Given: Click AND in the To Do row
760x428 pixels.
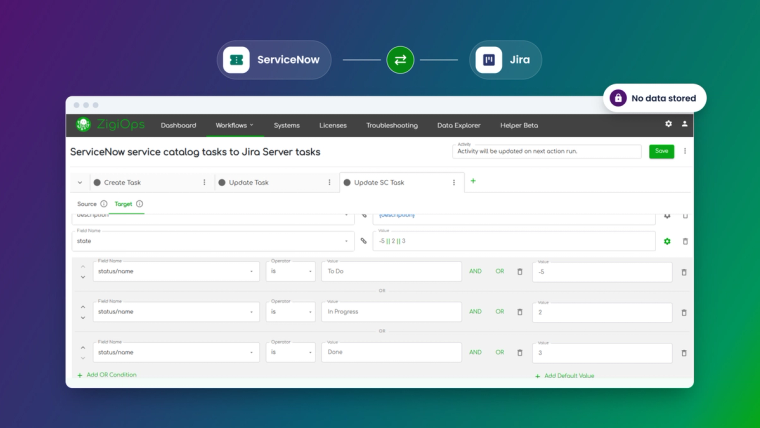Looking at the screenshot, I should pos(475,271).
